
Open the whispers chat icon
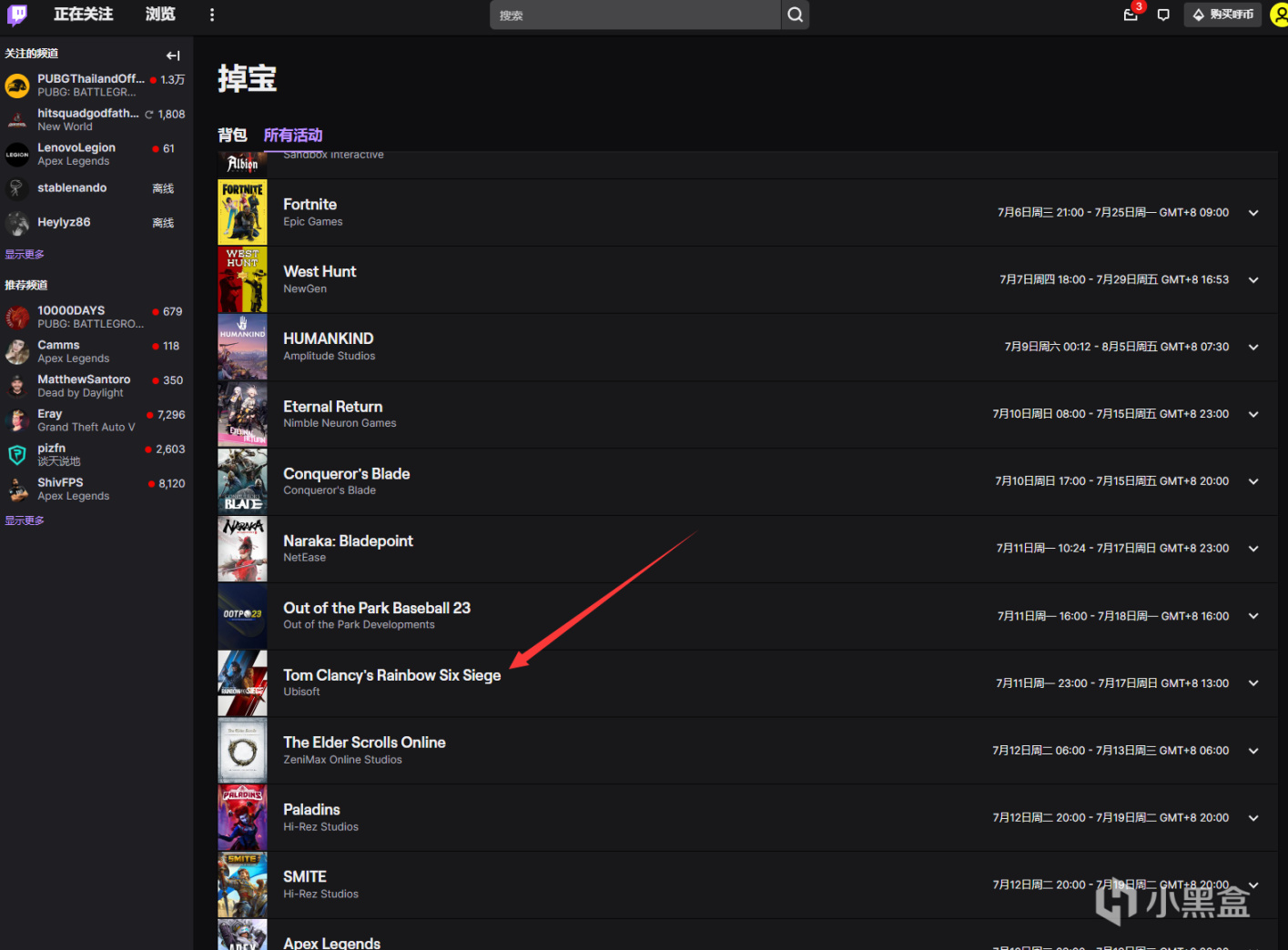[1163, 15]
